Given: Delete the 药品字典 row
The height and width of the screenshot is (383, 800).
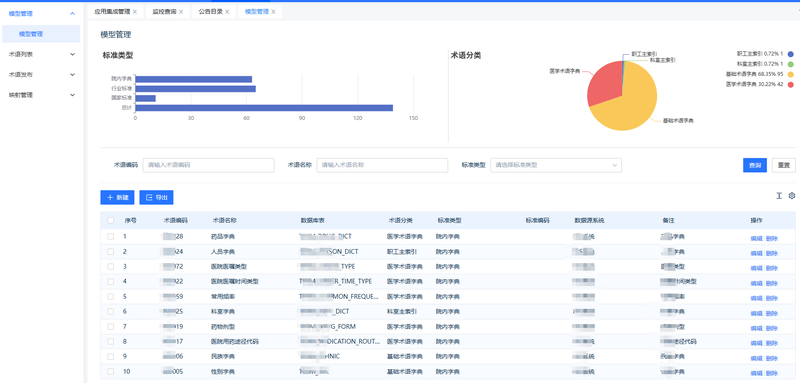Looking at the screenshot, I should tap(771, 238).
